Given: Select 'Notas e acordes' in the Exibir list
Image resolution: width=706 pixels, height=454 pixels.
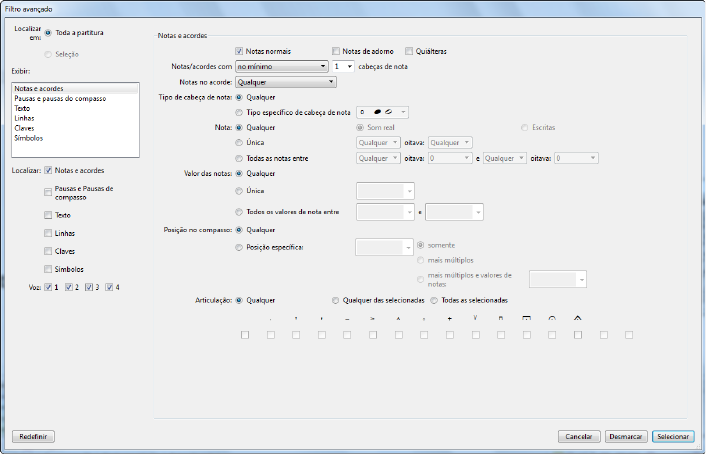Looking at the screenshot, I should (x=75, y=88).
